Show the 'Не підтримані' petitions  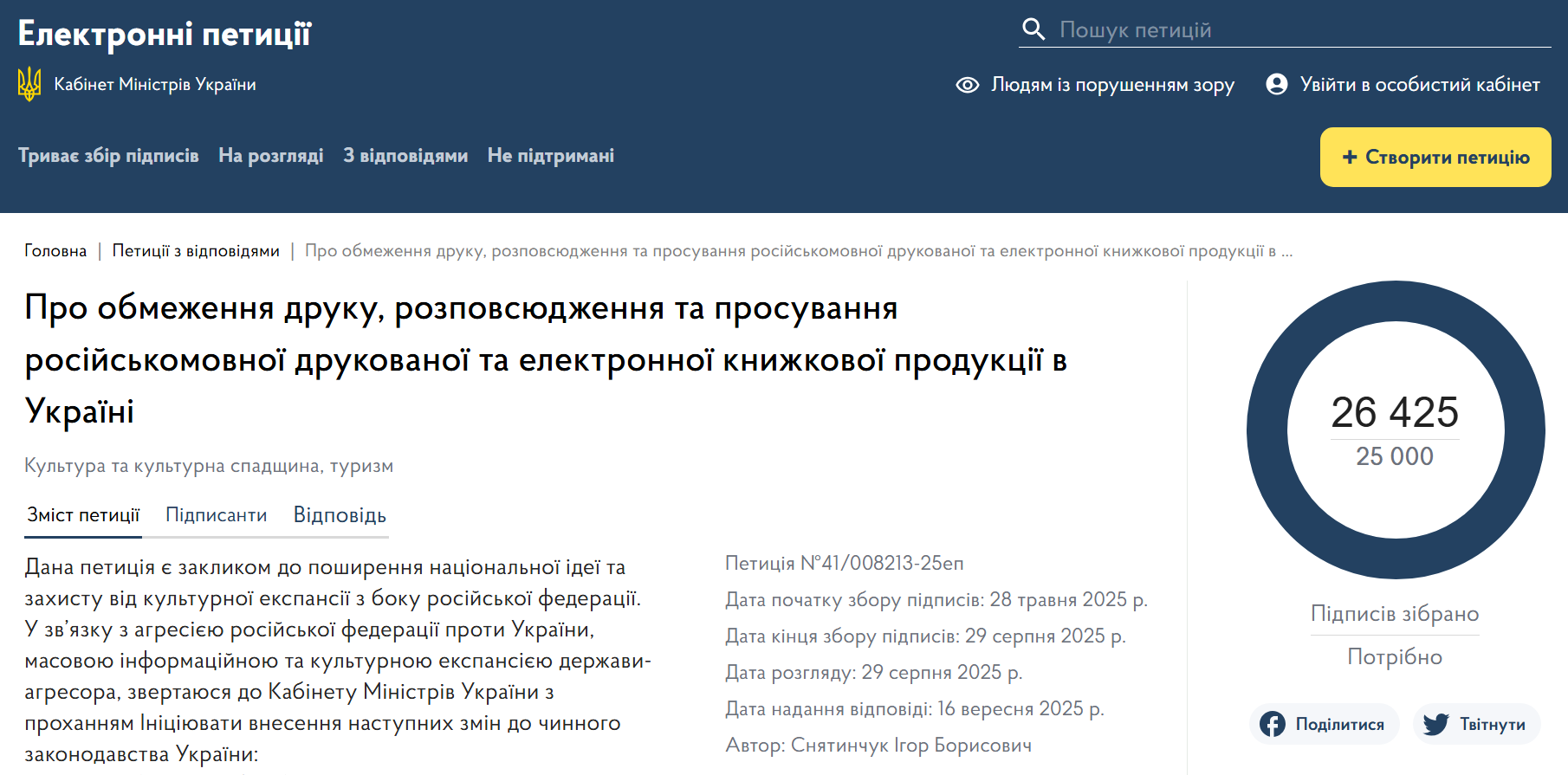click(550, 156)
